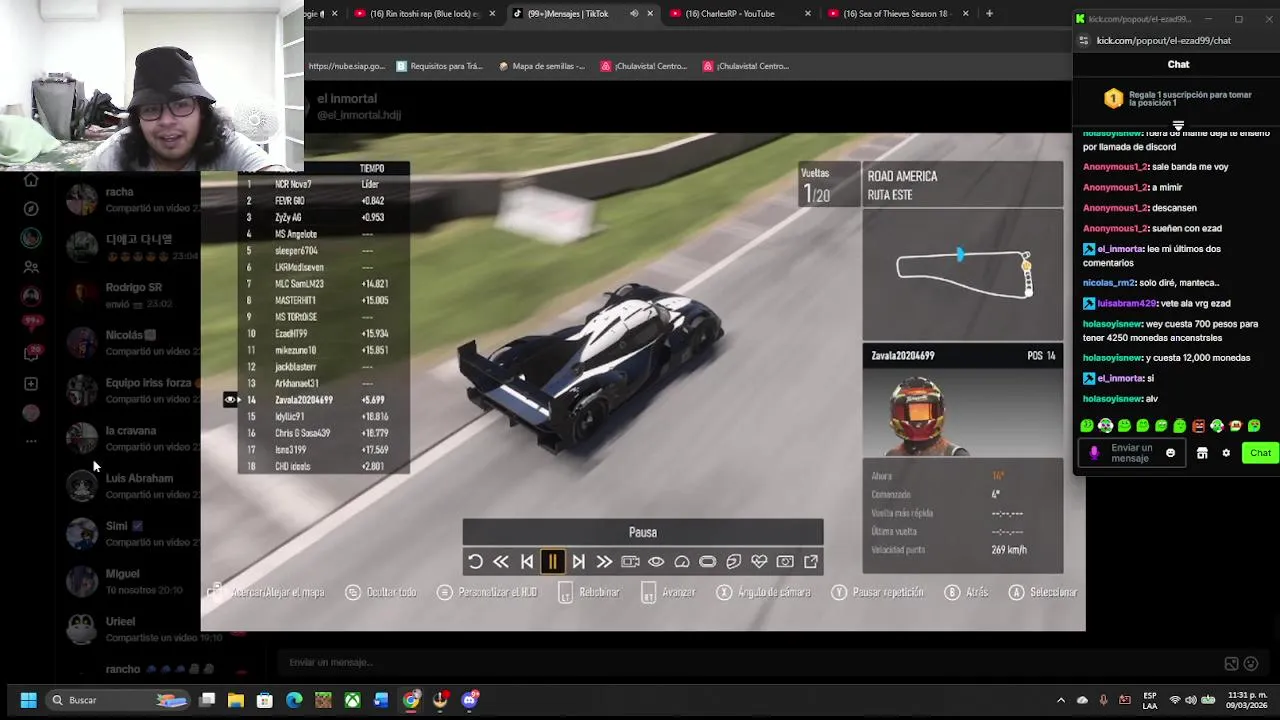Click the heart icon in replay toolbar
1280x720 pixels.
pos(759,562)
